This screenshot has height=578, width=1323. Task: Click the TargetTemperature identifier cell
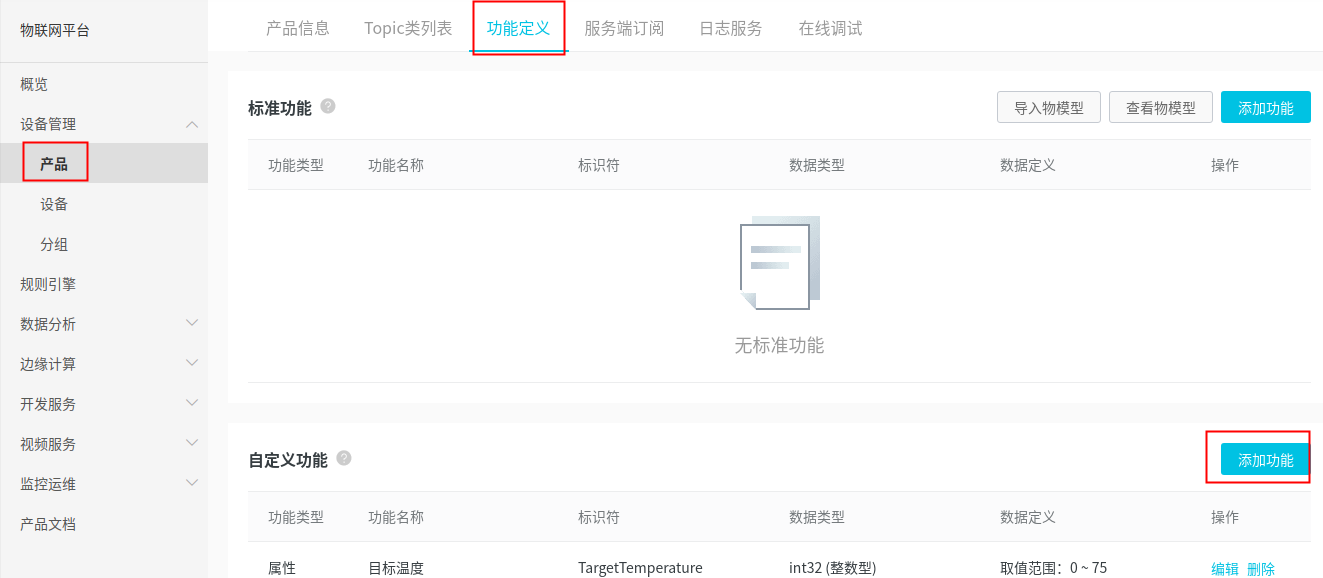click(640, 568)
